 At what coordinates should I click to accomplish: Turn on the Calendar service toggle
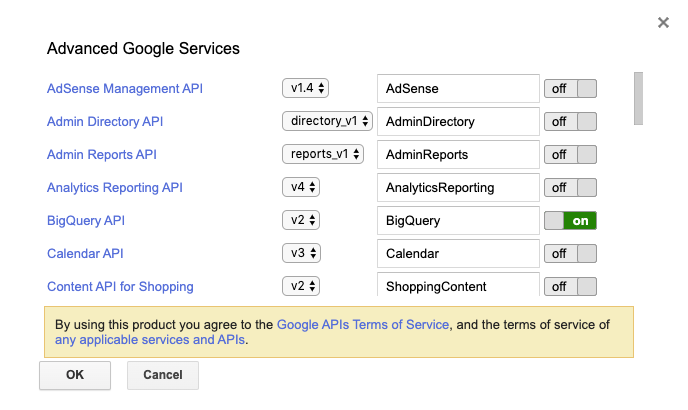pyautogui.click(x=570, y=253)
